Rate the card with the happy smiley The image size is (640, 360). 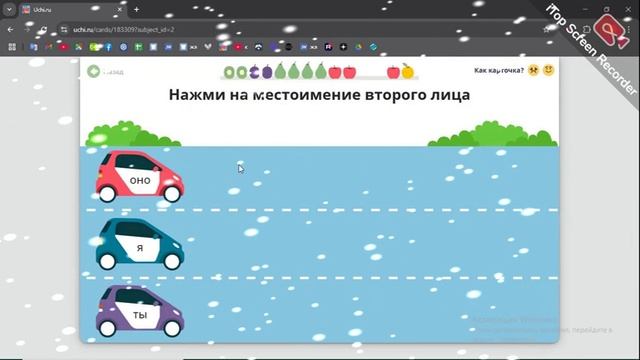(548, 70)
